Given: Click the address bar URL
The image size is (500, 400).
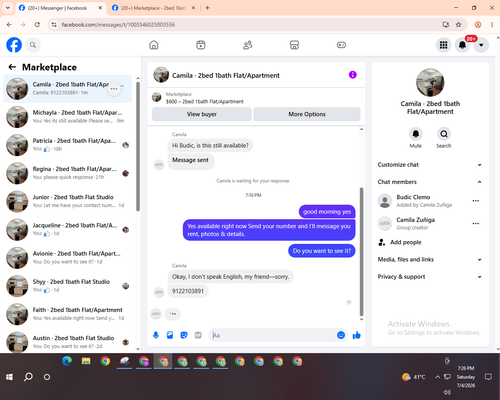Looking at the screenshot, I should click(x=118, y=25).
